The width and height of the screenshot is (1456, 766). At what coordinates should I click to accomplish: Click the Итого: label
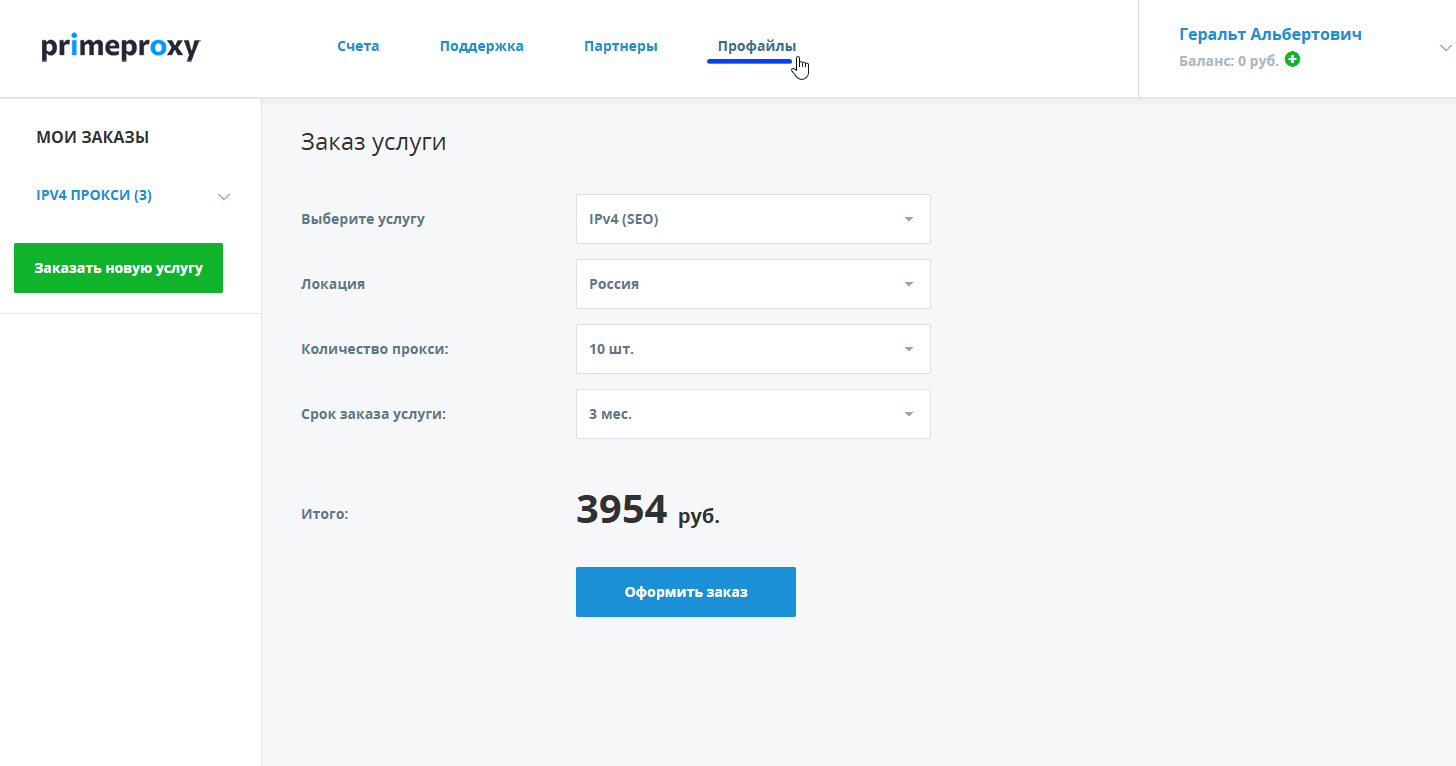325,514
